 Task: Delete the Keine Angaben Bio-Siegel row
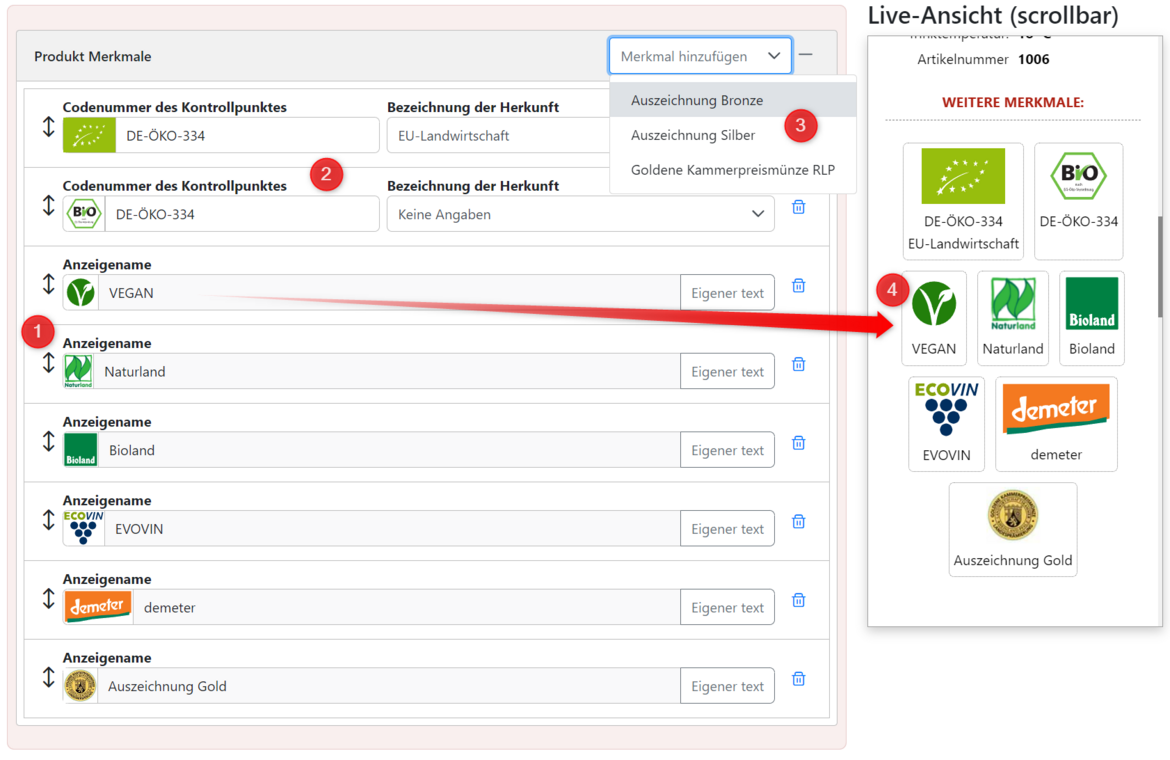pos(798,207)
